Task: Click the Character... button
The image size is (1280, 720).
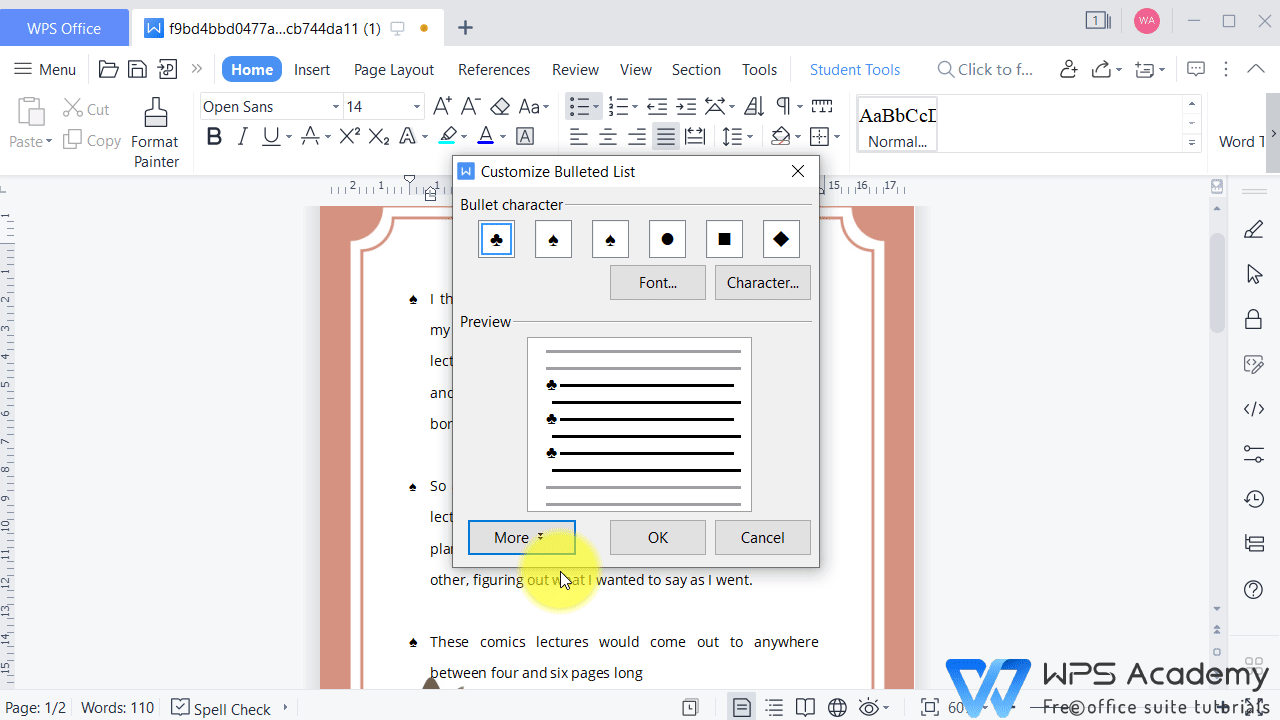Action: click(x=762, y=283)
